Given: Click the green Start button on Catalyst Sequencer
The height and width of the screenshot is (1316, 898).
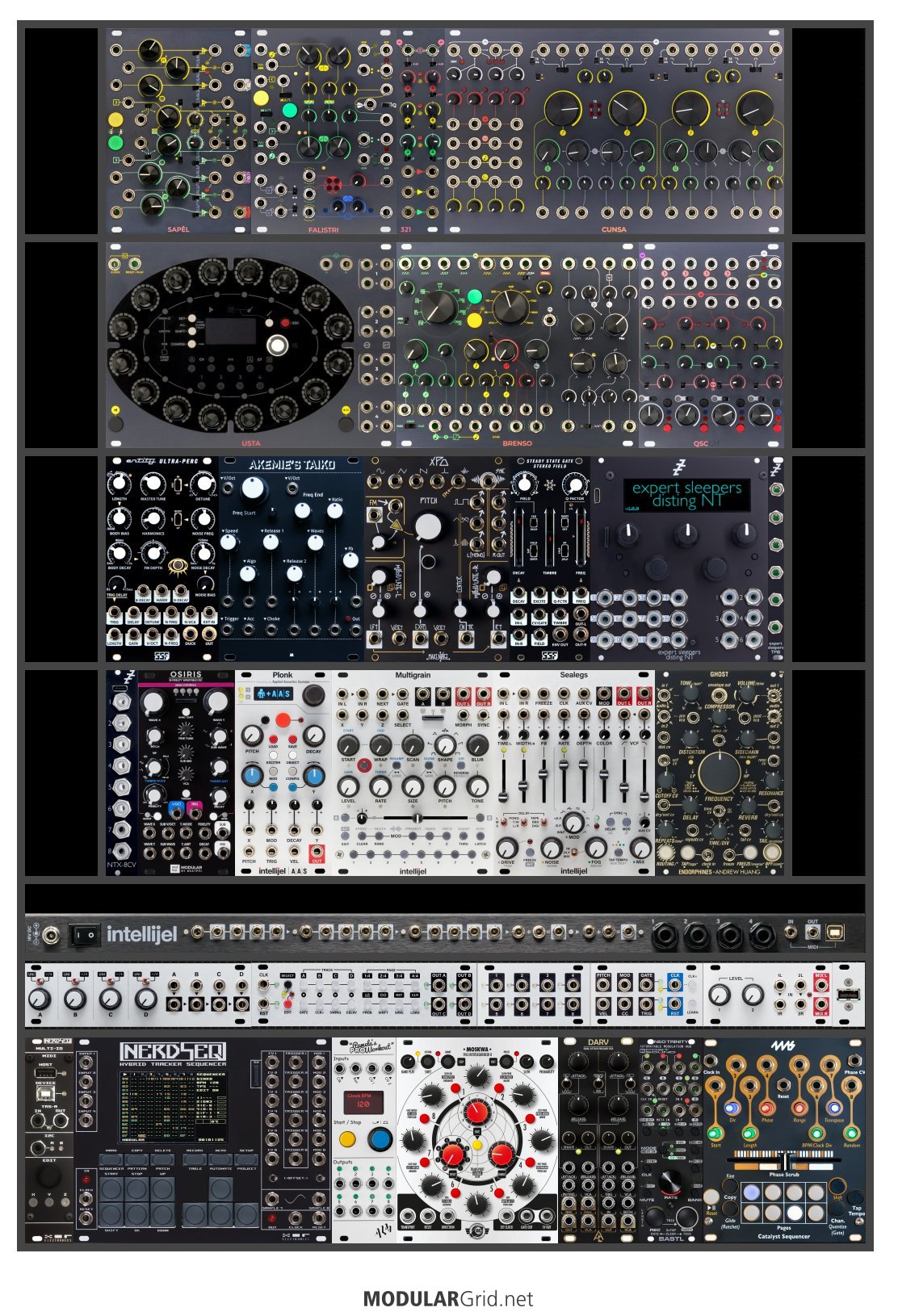Looking at the screenshot, I should point(716,1134).
